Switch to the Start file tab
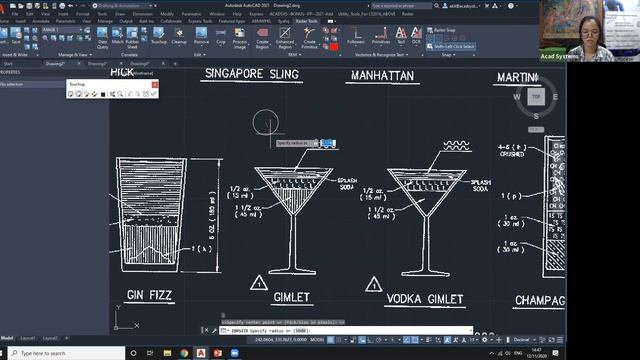640x360 pixels. pyautogui.click(x=8, y=64)
